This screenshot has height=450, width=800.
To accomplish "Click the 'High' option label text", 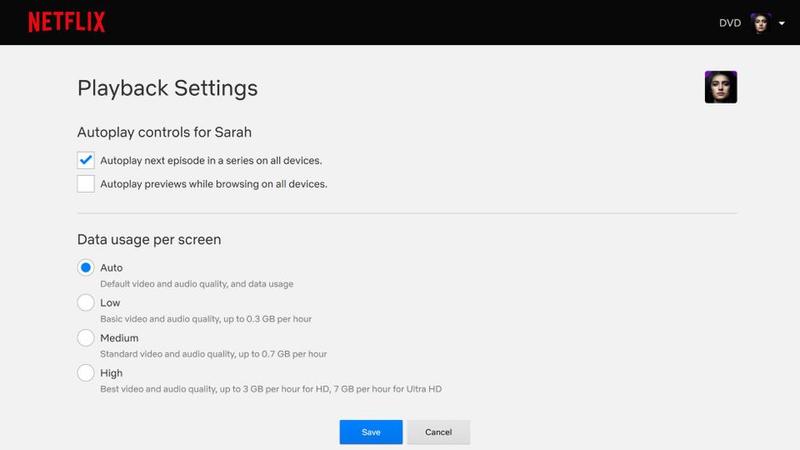I will [111, 373].
